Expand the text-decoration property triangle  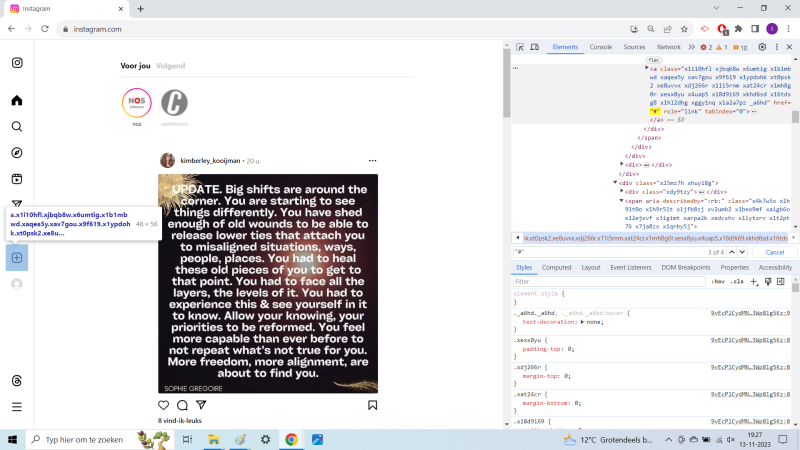(x=582, y=322)
